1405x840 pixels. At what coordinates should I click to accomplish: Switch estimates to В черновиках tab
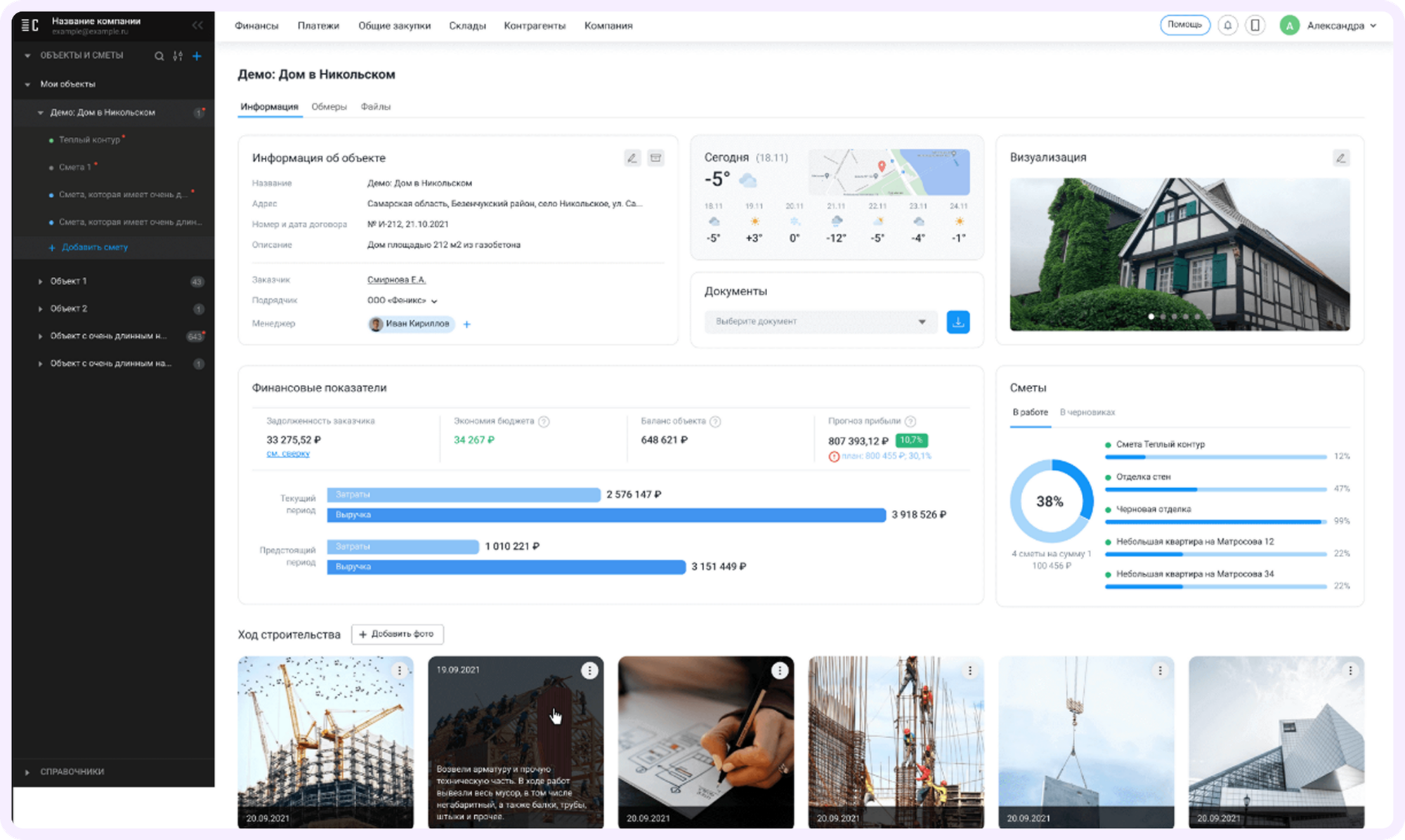pyautogui.click(x=1087, y=412)
